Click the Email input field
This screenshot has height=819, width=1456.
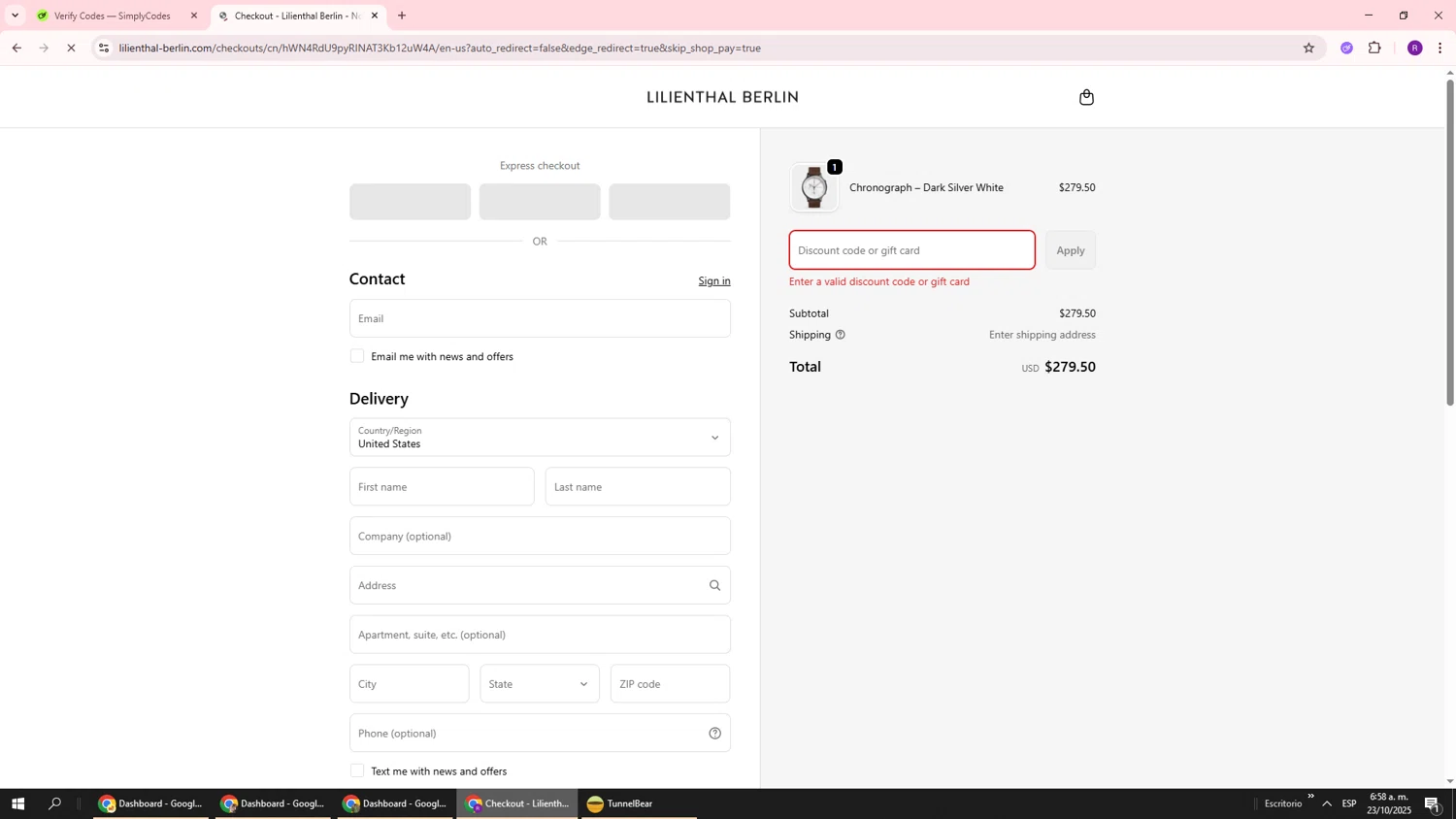coord(540,318)
